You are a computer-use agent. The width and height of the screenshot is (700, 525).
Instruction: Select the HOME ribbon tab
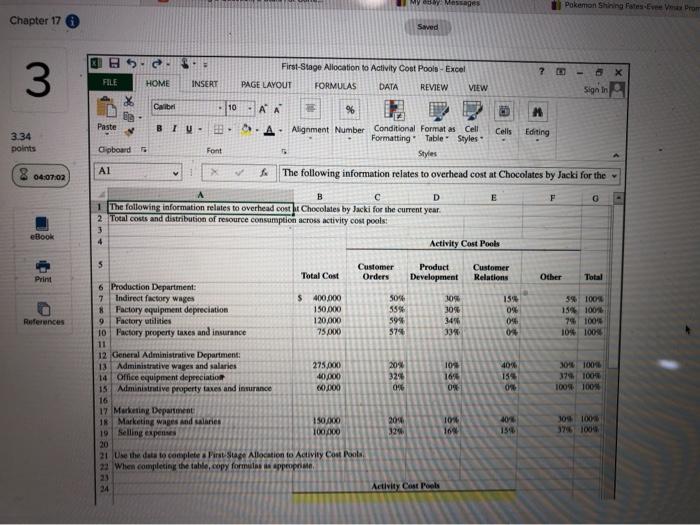(x=158, y=83)
